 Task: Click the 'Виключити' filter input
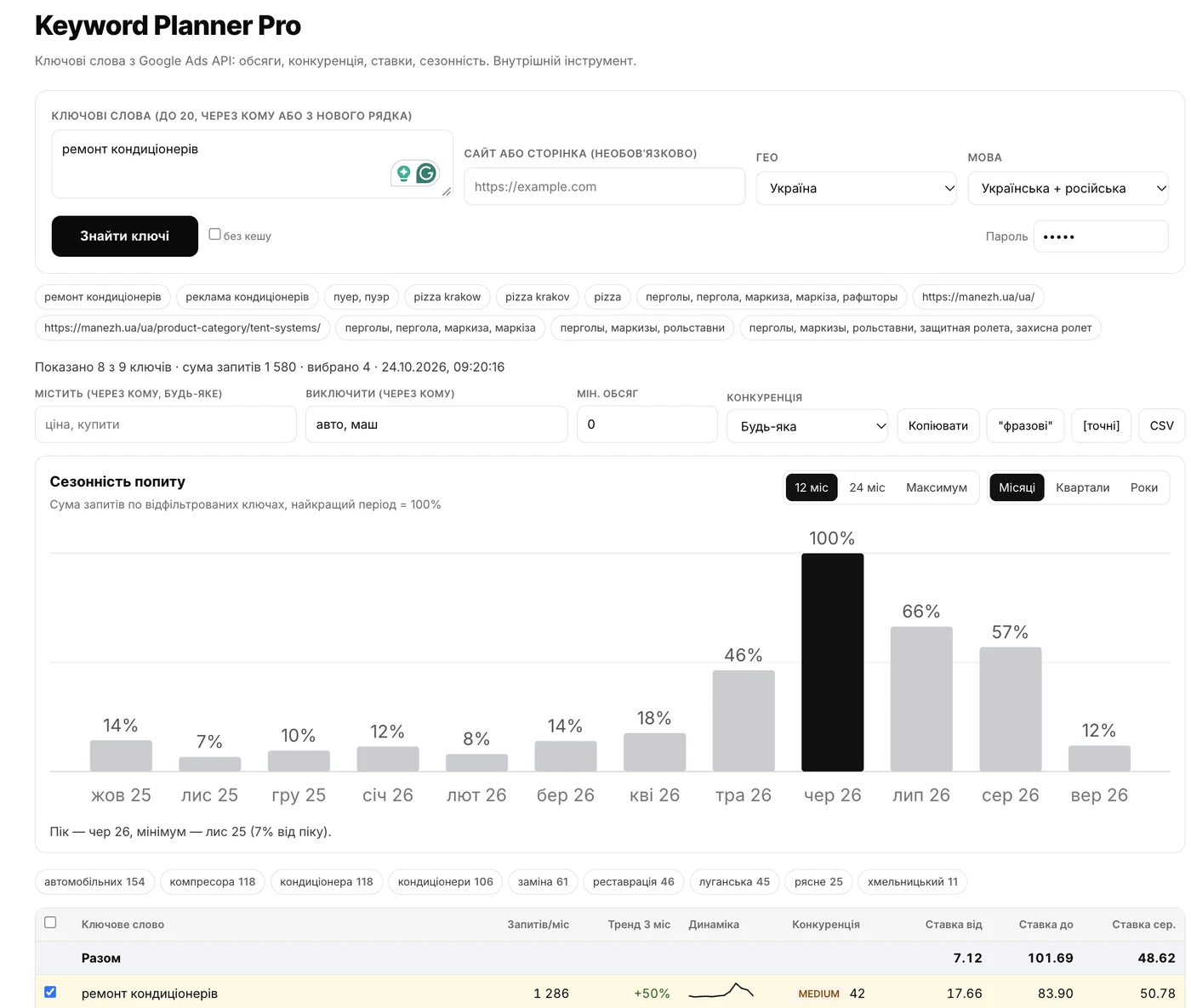436,424
